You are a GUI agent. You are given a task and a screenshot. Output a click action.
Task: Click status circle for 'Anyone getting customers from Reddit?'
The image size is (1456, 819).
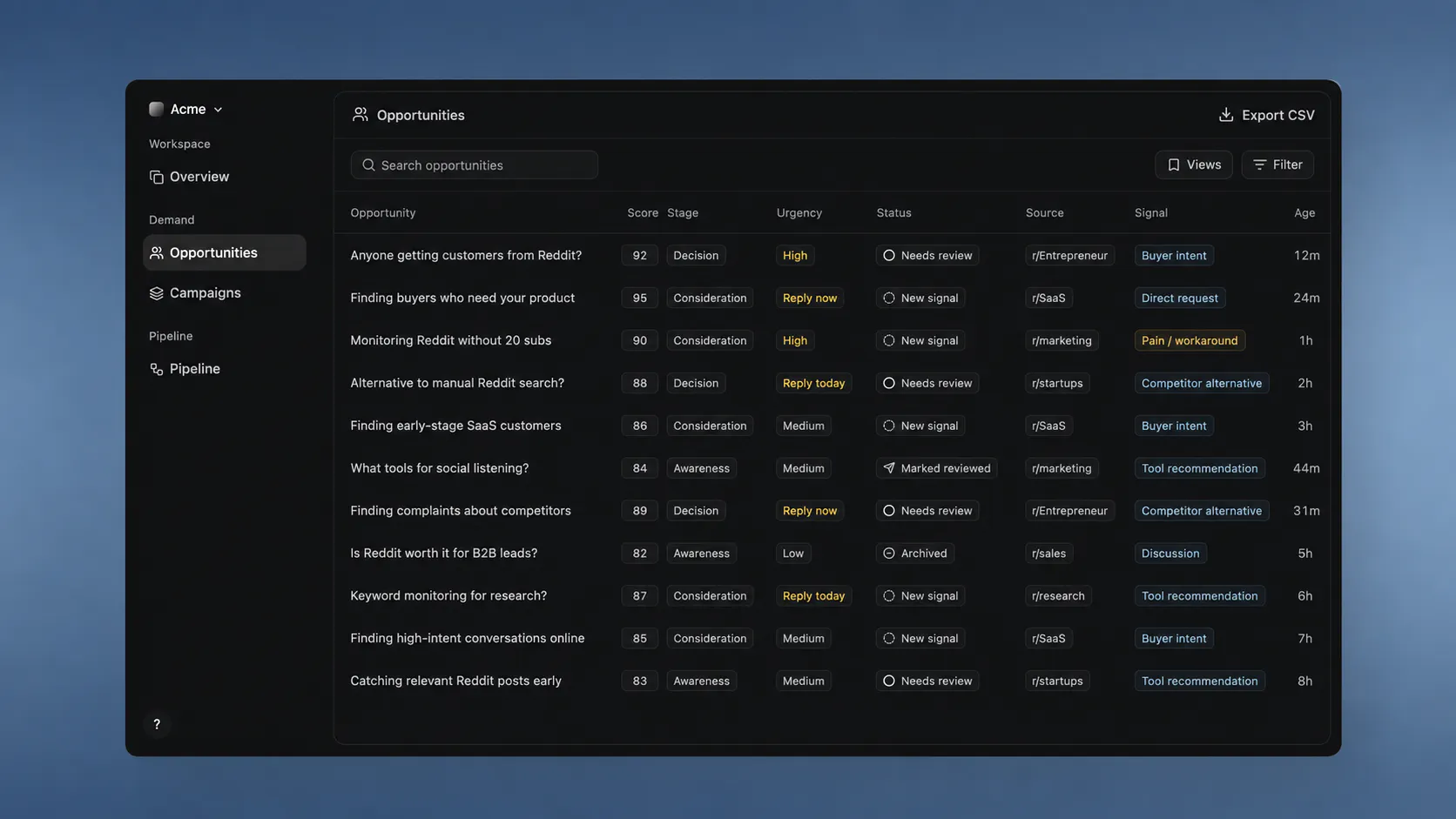click(889, 256)
